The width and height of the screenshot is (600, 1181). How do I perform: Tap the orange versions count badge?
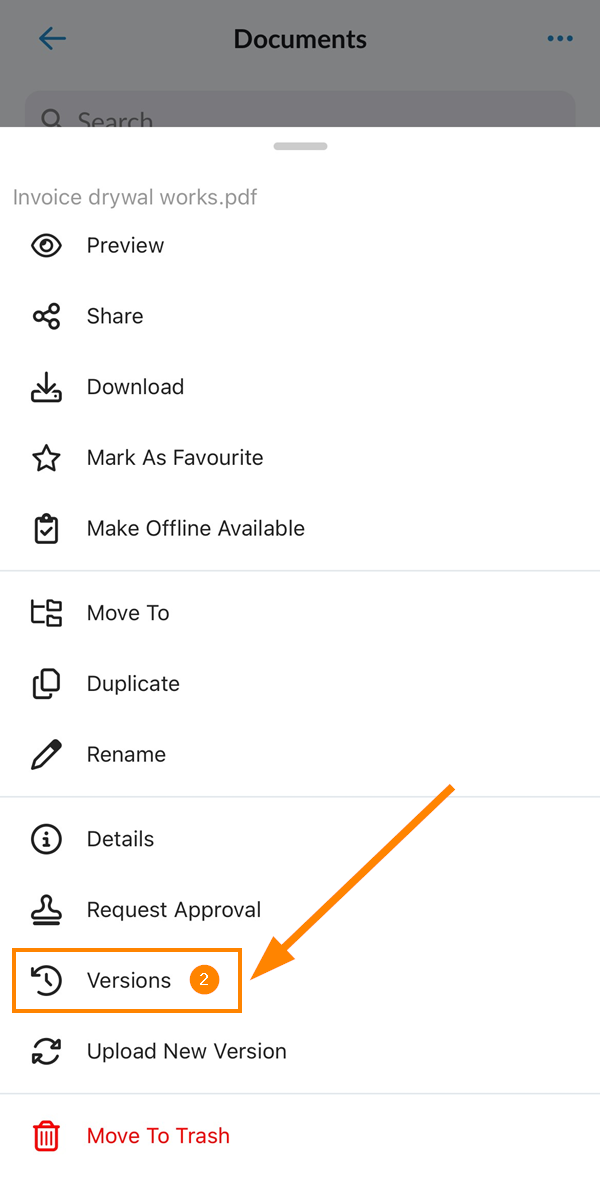pos(204,981)
